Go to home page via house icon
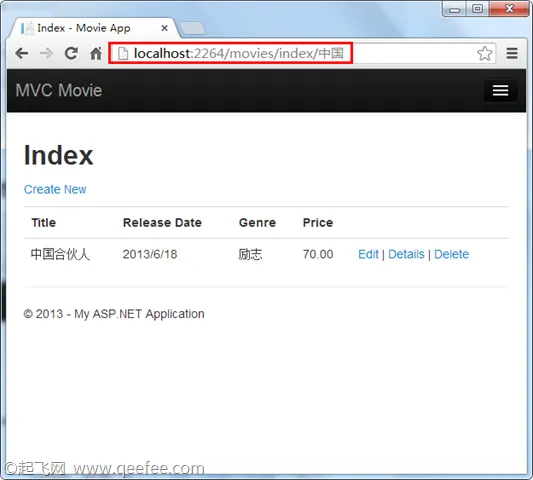The height and width of the screenshot is (480, 533). [x=96, y=53]
